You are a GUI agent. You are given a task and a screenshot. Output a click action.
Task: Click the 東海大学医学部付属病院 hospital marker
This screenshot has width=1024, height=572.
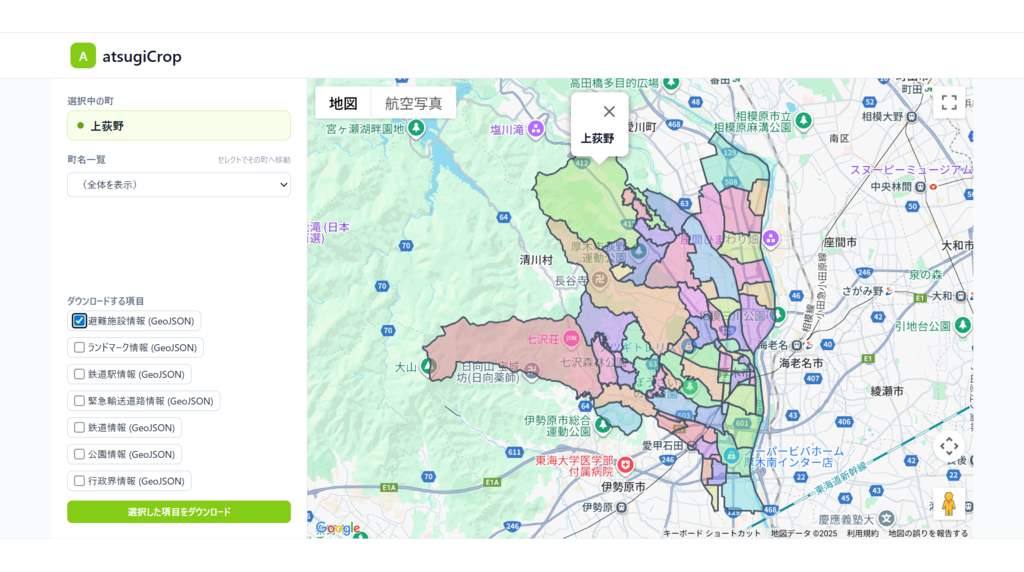coord(625,465)
